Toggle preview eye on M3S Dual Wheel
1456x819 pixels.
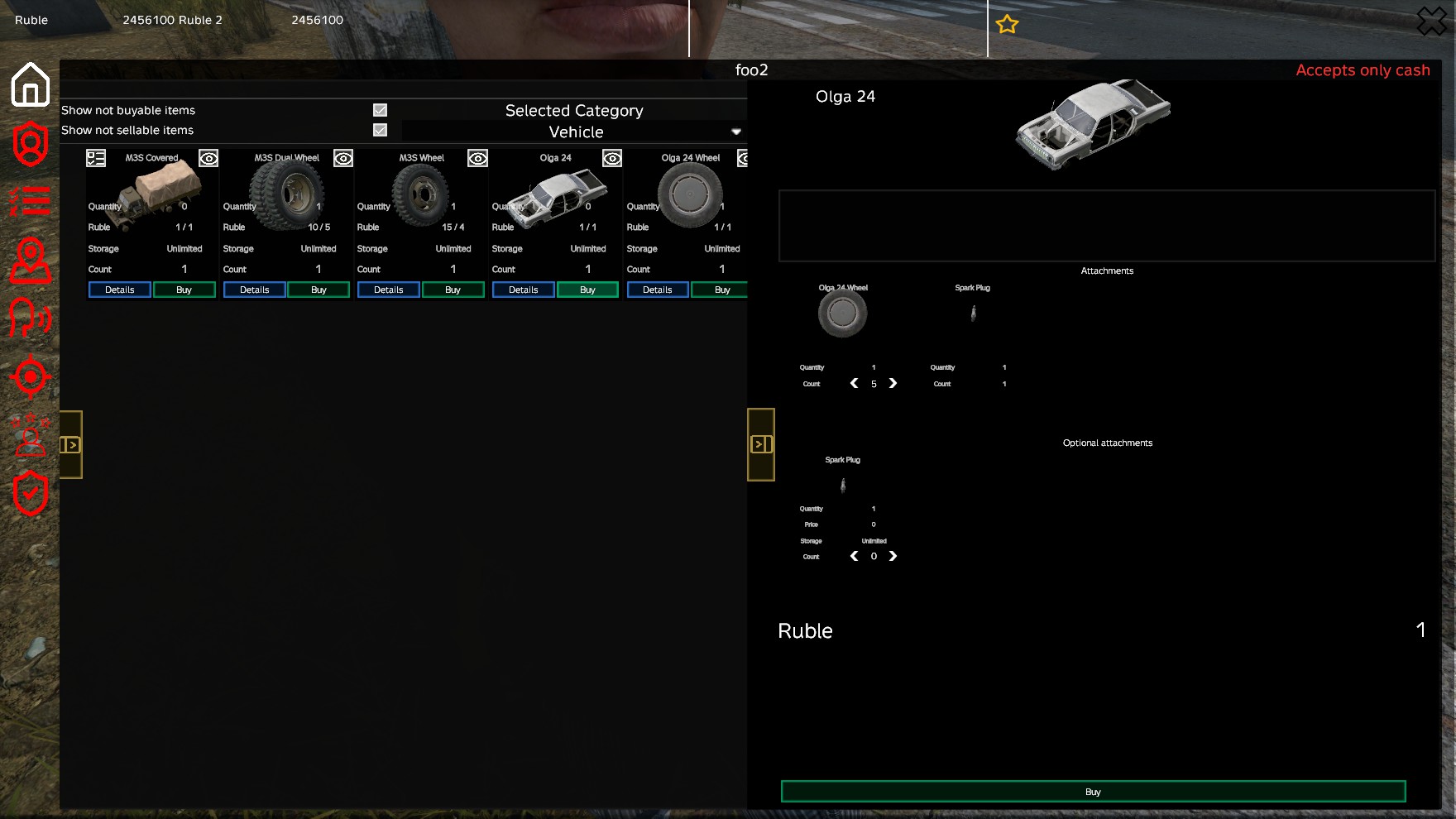click(343, 158)
